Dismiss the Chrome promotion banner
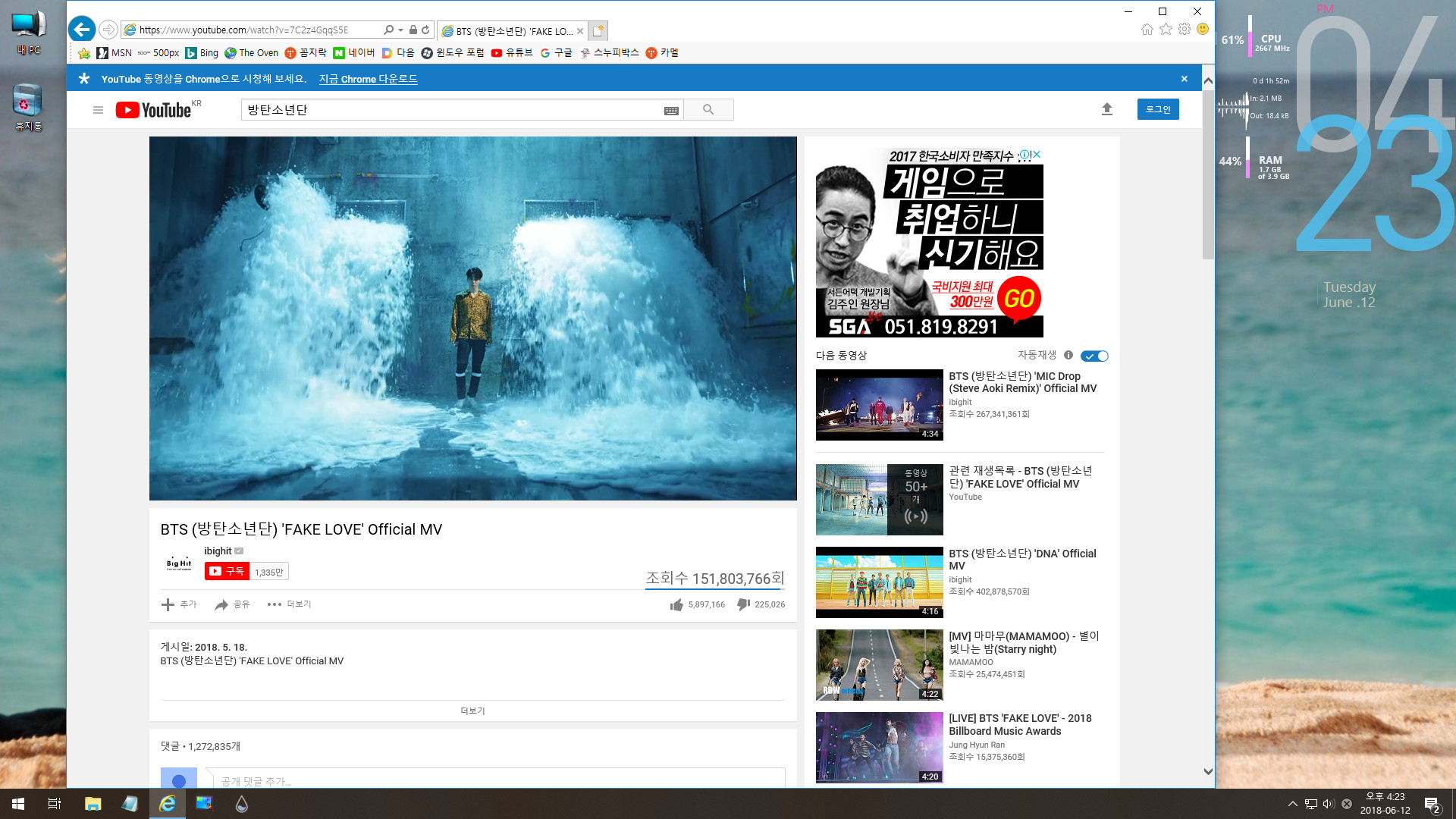Viewport: 1456px width, 819px height. (x=1185, y=79)
